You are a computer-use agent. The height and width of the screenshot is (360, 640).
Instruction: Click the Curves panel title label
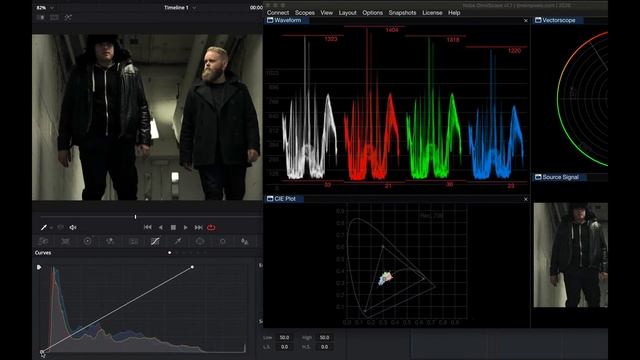43,253
